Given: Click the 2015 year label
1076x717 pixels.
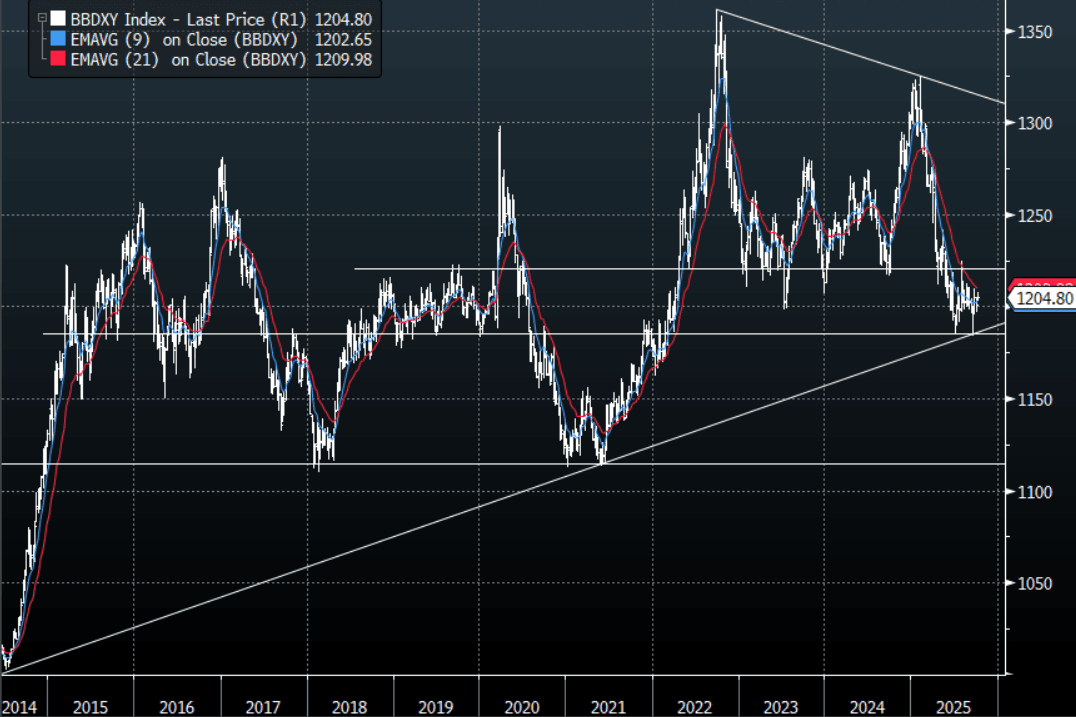Looking at the screenshot, I should (90, 707).
